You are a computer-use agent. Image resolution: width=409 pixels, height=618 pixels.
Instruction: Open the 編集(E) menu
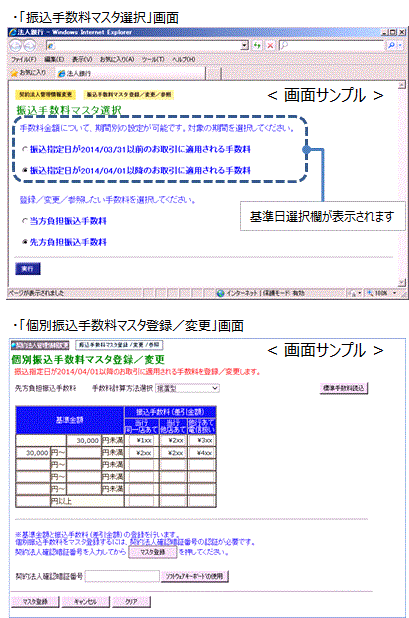click(54, 59)
